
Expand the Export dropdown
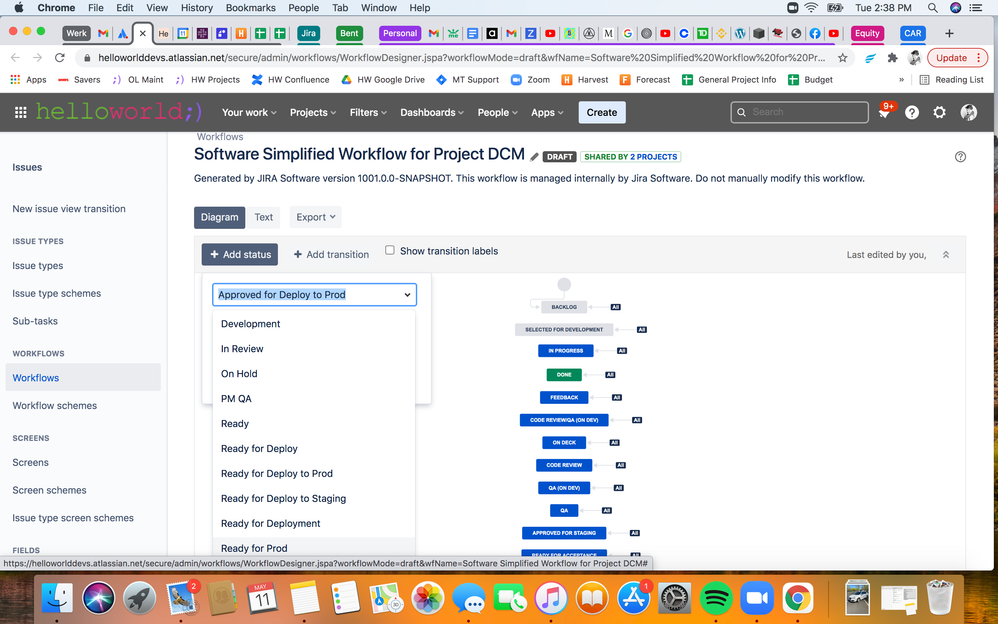(316, 217)
